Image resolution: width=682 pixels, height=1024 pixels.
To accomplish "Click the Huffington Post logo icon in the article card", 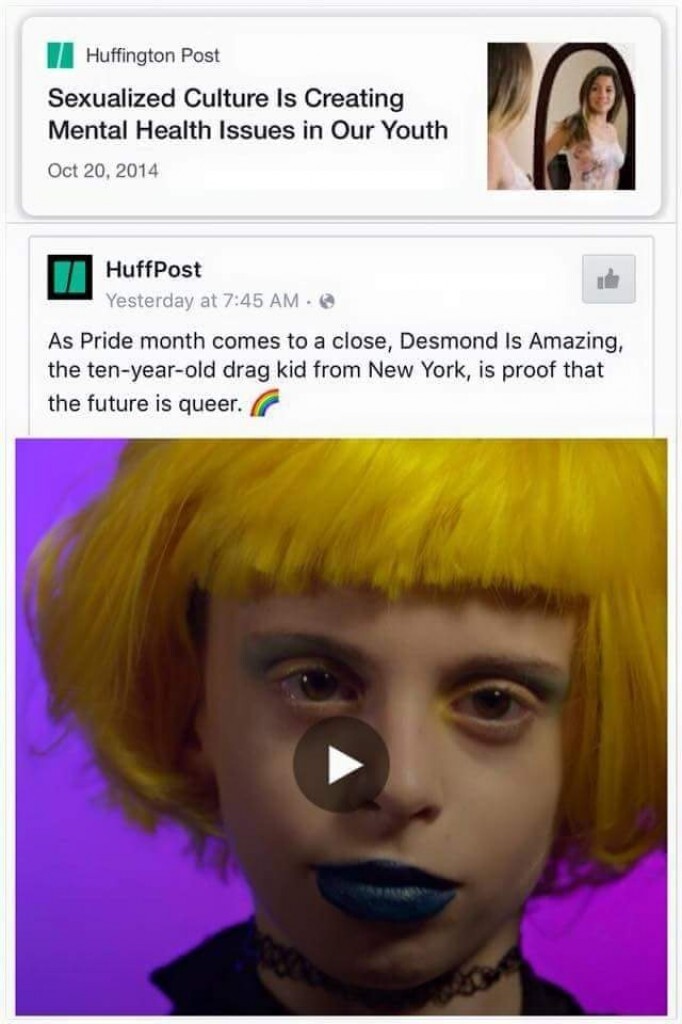I will coord(60,56).
